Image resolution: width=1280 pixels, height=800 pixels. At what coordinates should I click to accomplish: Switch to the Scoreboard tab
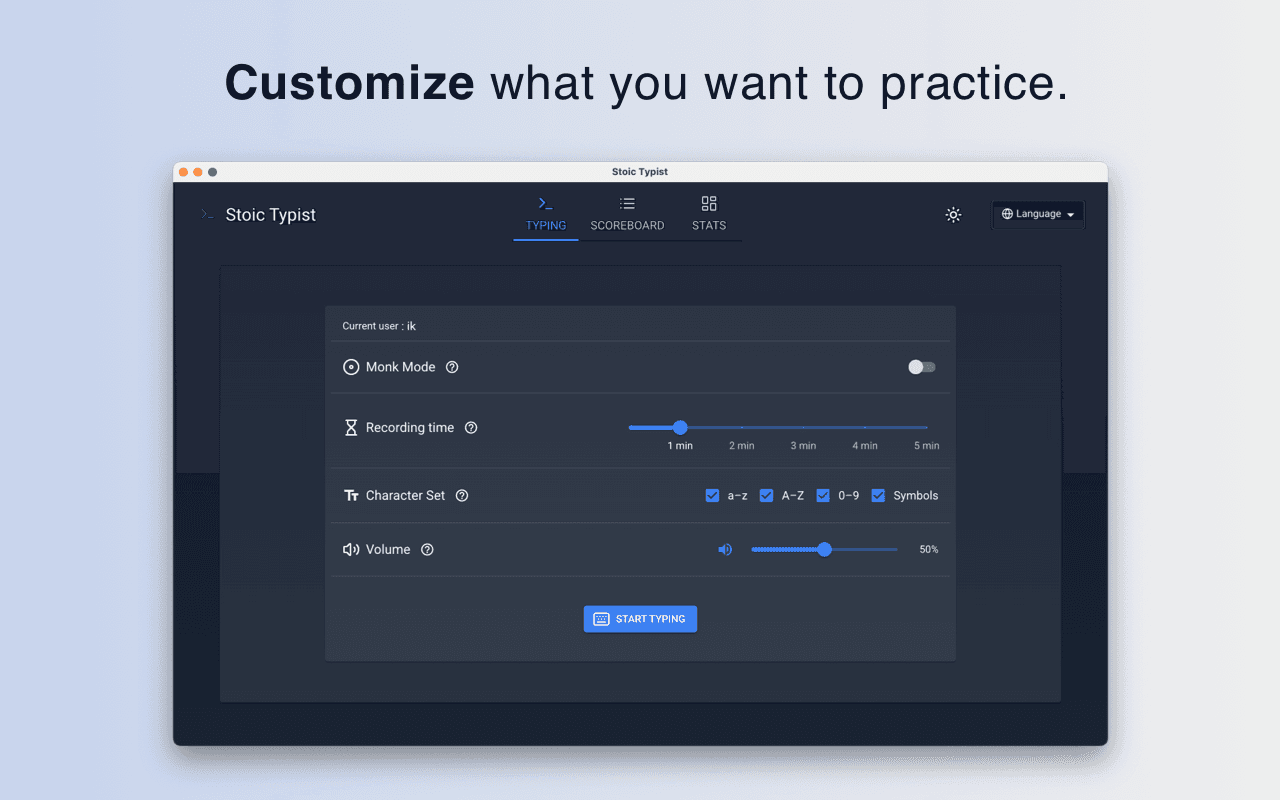point(627,214)
